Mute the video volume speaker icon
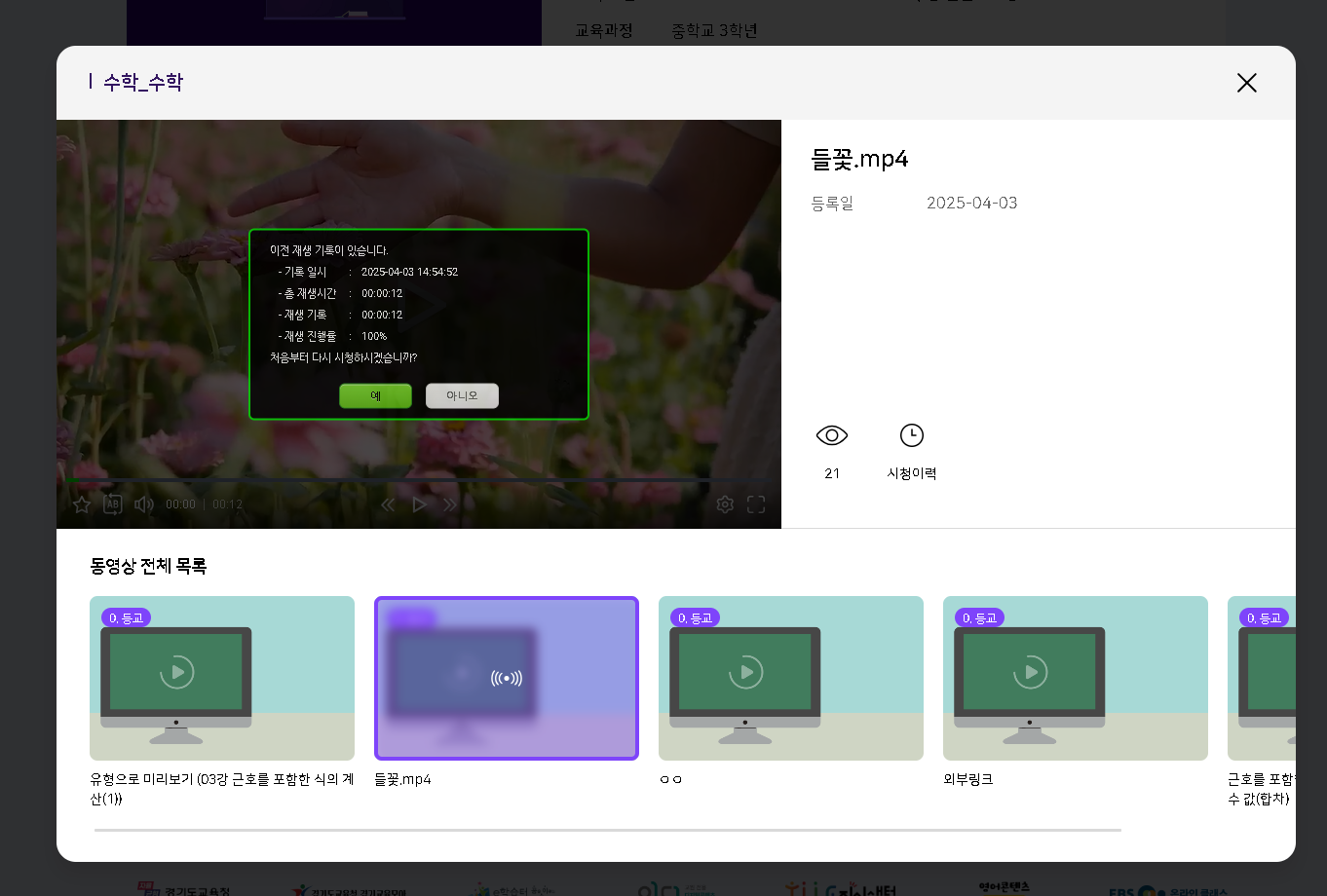This screenshot has width=1327, height=896. (x=144, y=504)
